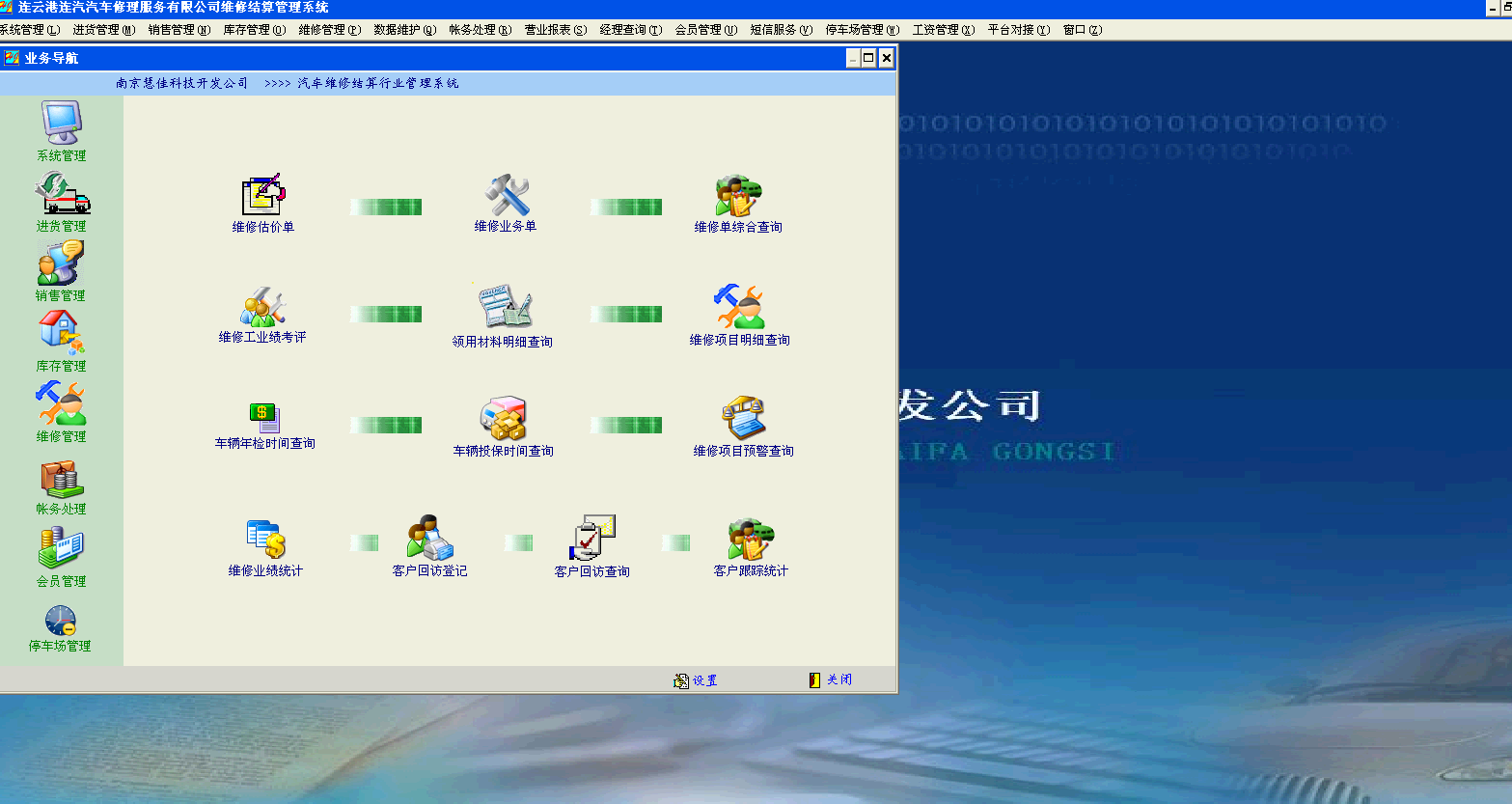
Task: Click the 维修单综合查询 icon
Action: click(738, 196)
